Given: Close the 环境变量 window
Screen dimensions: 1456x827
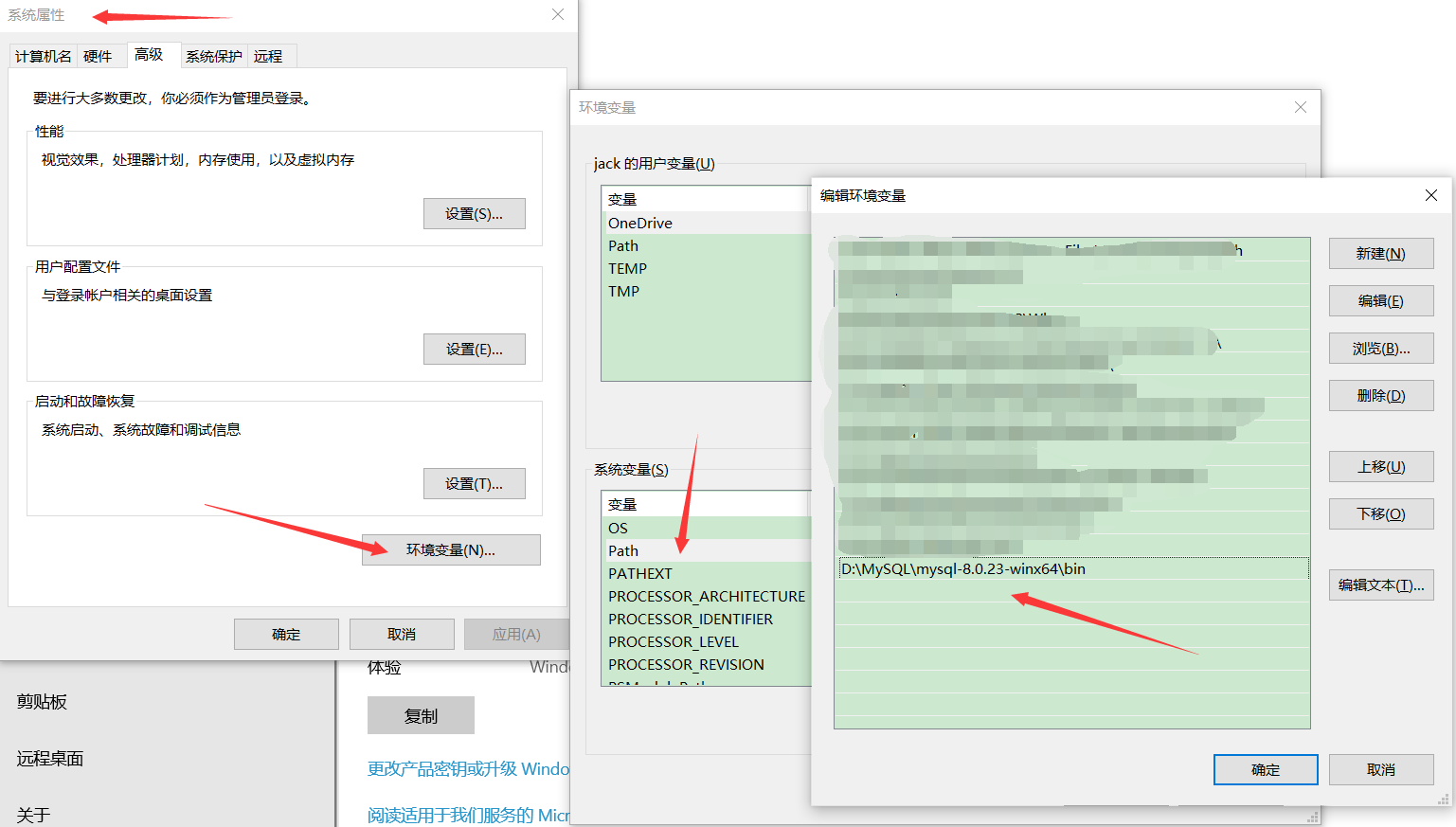Looking at the screenshot, I should 1301,107.
